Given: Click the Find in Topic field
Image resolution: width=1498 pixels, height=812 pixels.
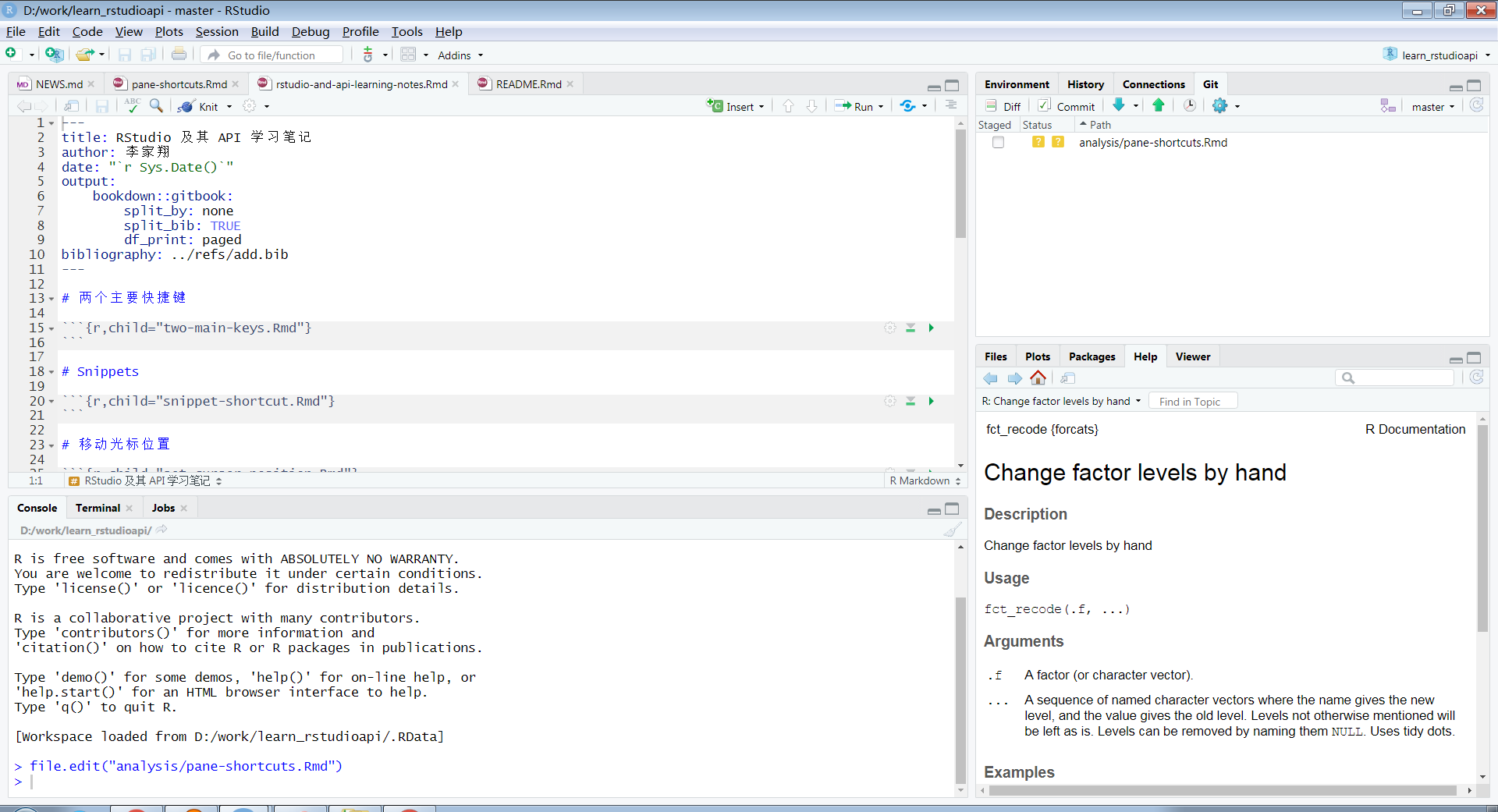Looking at the screenshot, I should [1193, 401].
